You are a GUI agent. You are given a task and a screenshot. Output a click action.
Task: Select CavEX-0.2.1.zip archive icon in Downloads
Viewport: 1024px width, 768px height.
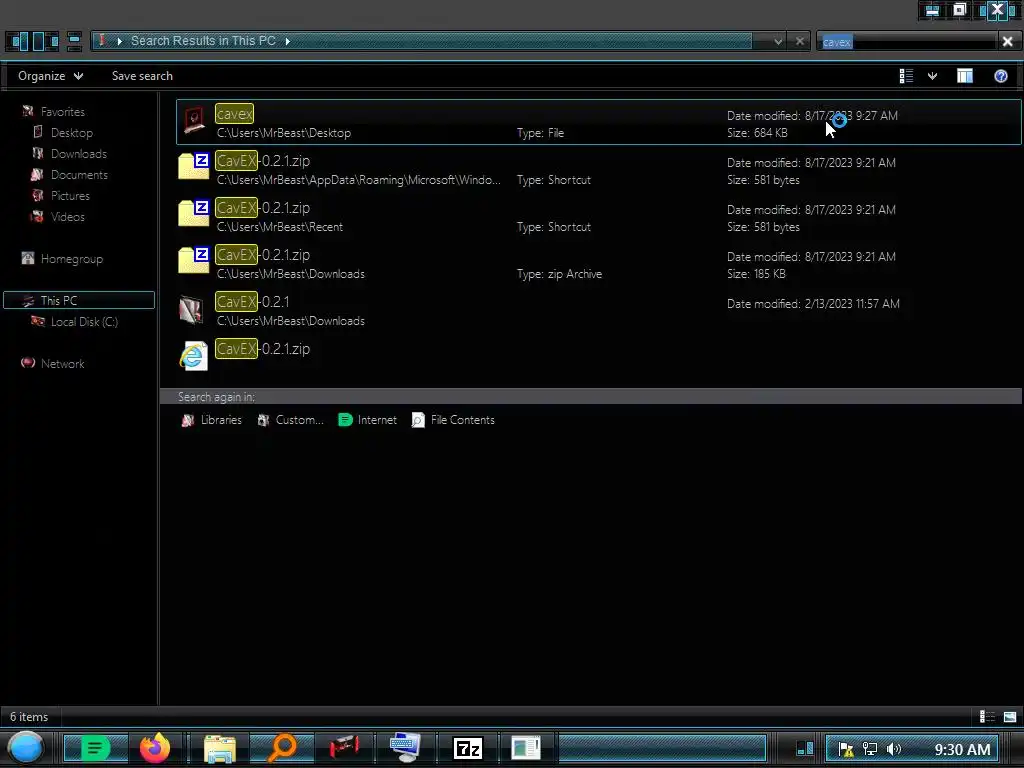pos(194,260)
